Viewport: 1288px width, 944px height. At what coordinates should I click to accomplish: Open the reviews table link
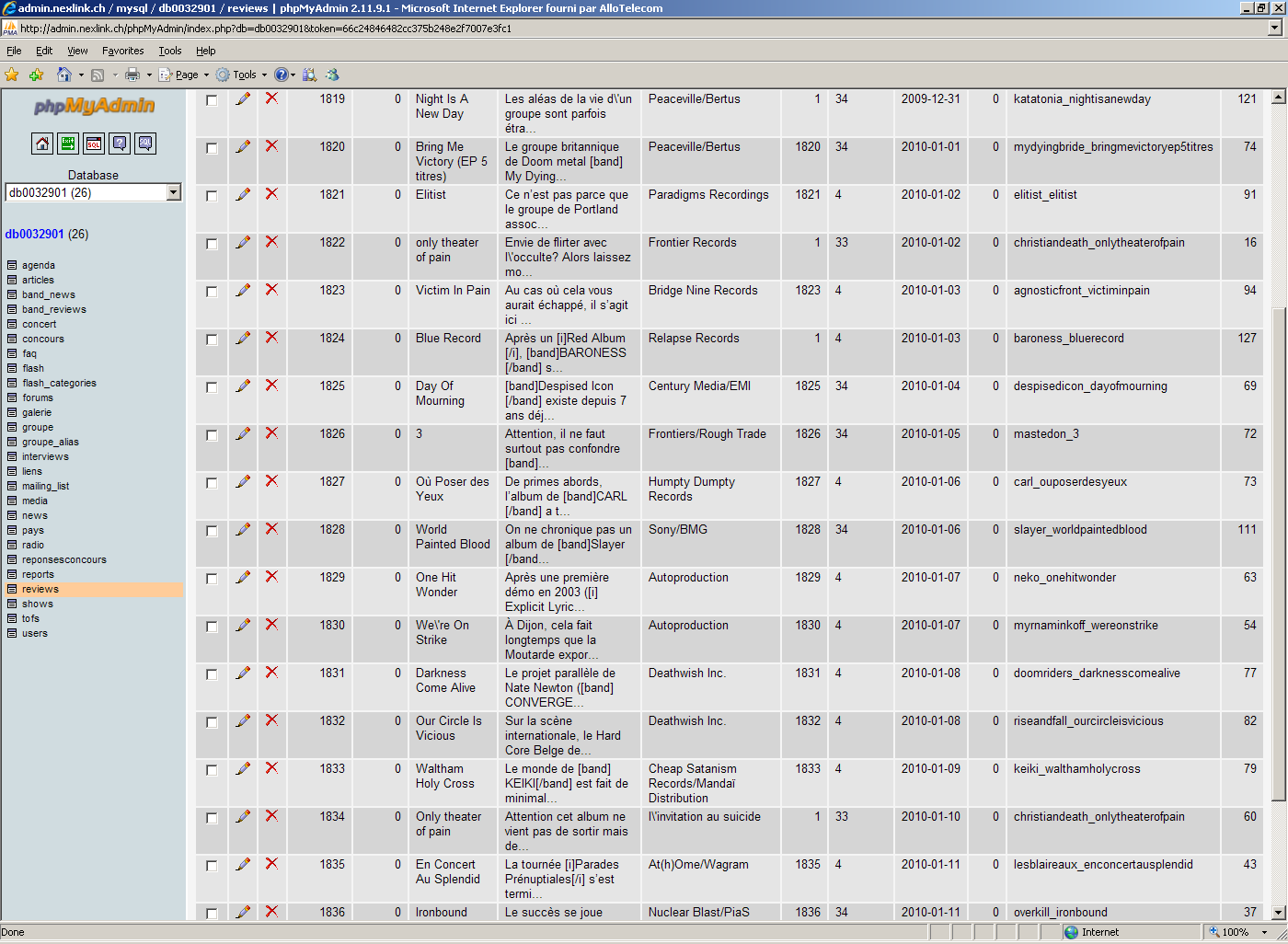(40, 589)
